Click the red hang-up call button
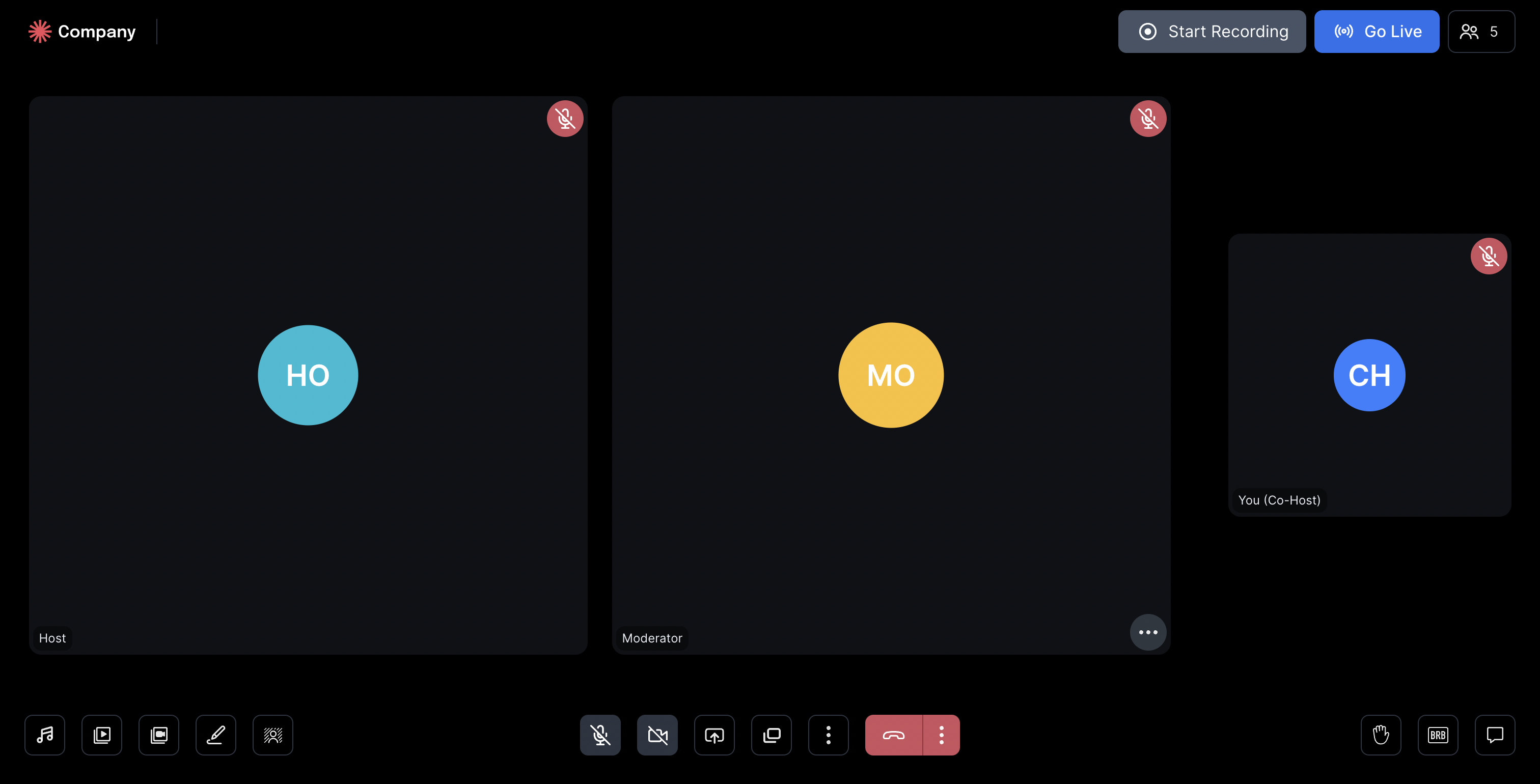The image size is (1540, 784). coord(894,735)
